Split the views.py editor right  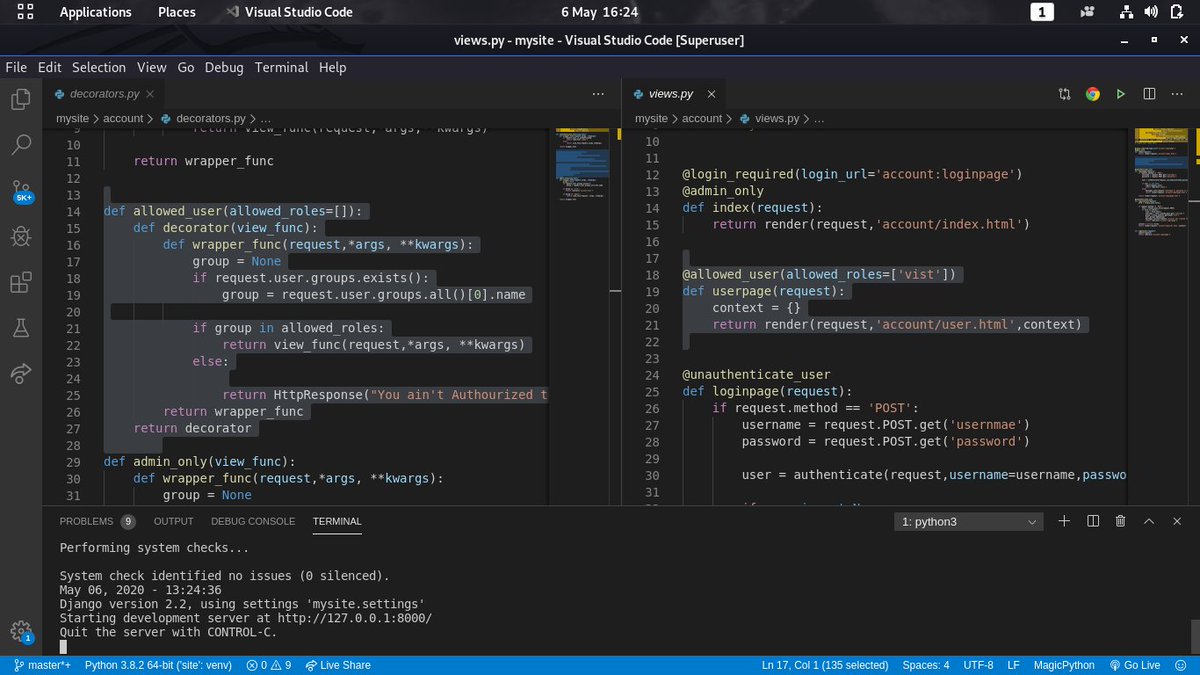(x=1149, y=94)
